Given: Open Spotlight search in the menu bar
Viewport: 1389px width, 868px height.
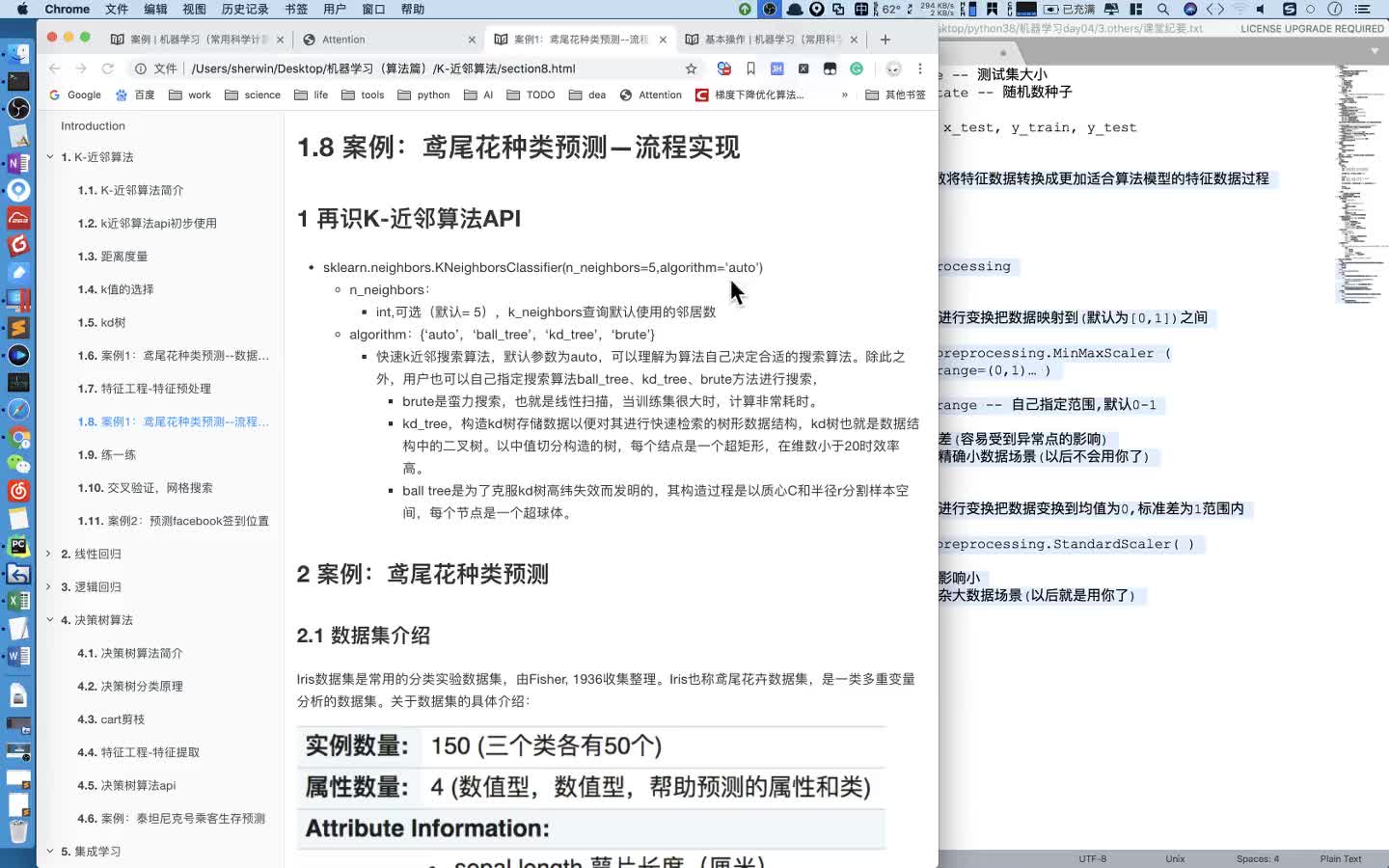Looking at the screenshot, I should tap(1163, 9).
